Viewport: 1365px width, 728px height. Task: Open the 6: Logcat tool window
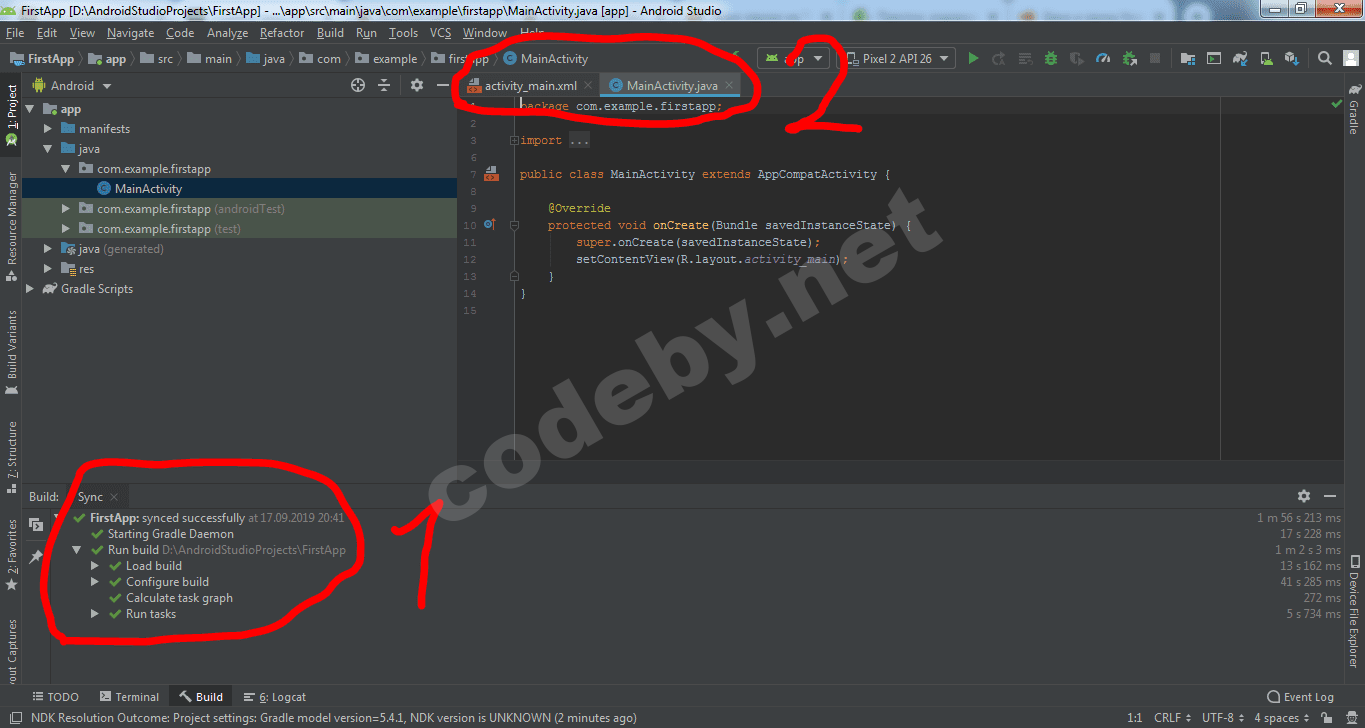click(x=275, y=697)
